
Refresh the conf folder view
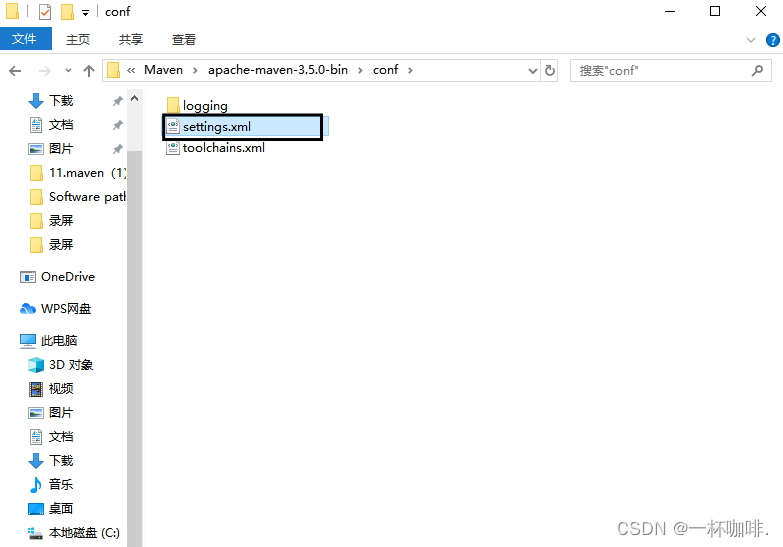pos(550,70)
